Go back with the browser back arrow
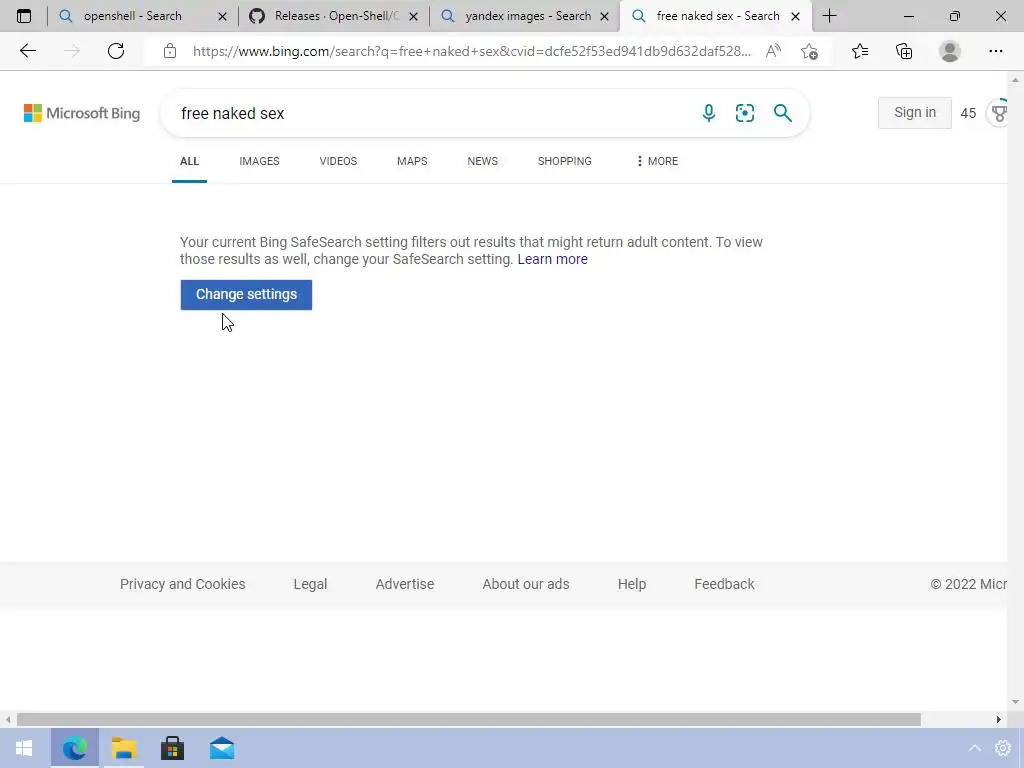 click(28, 51)
